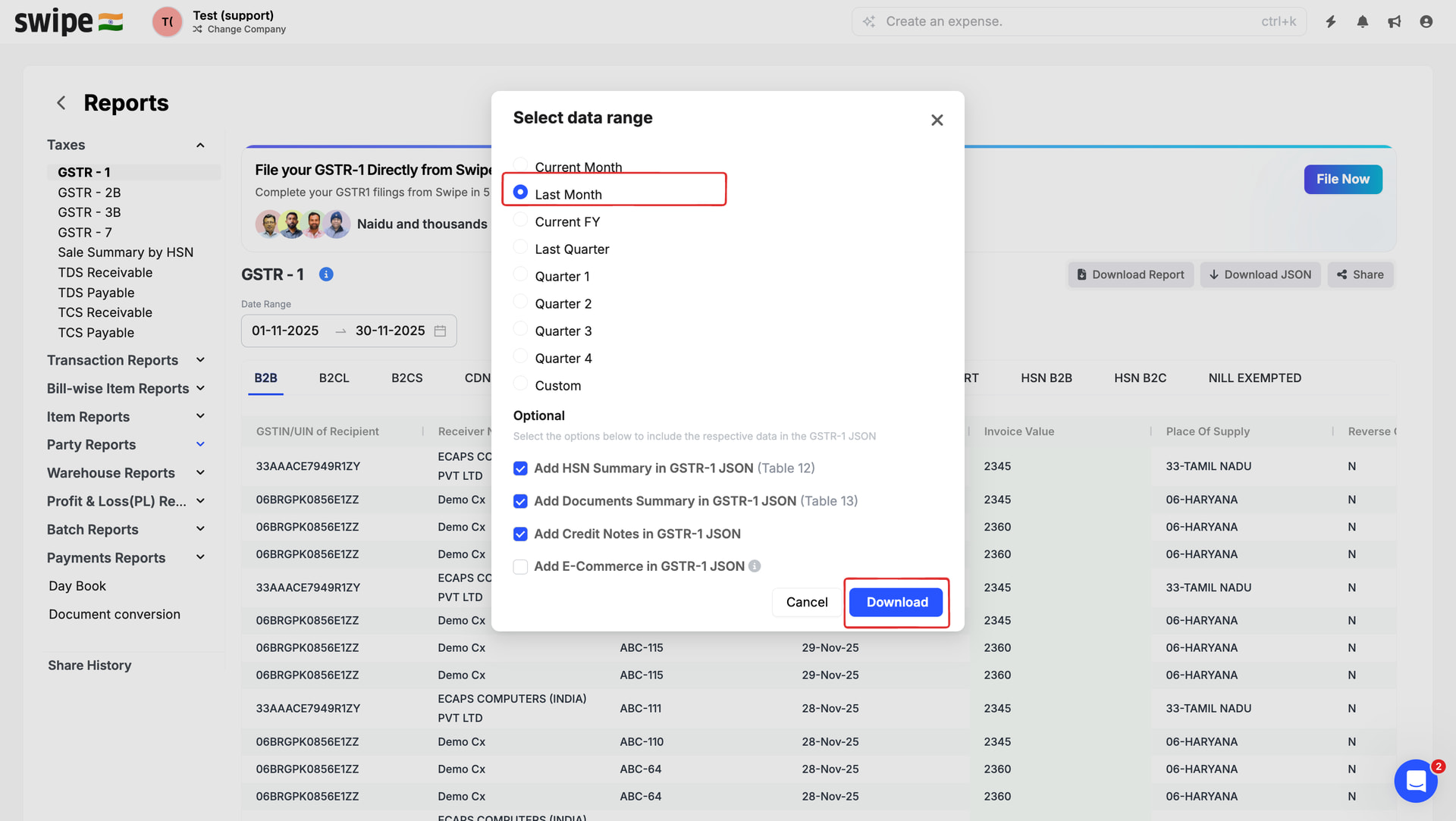Viewport: 1456px width, 821px height.
Task: Click the megaphone announcements icon
Action: 1394,22
